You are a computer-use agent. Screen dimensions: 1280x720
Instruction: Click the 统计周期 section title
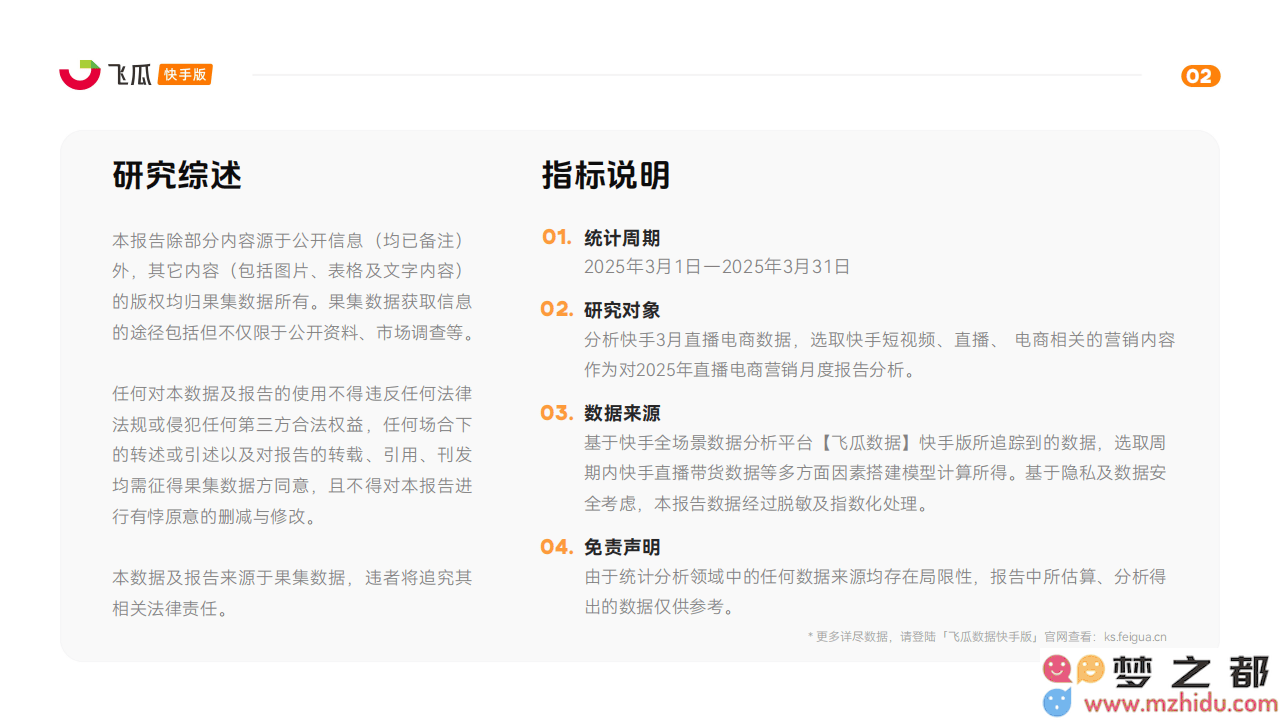click(622, 239)
